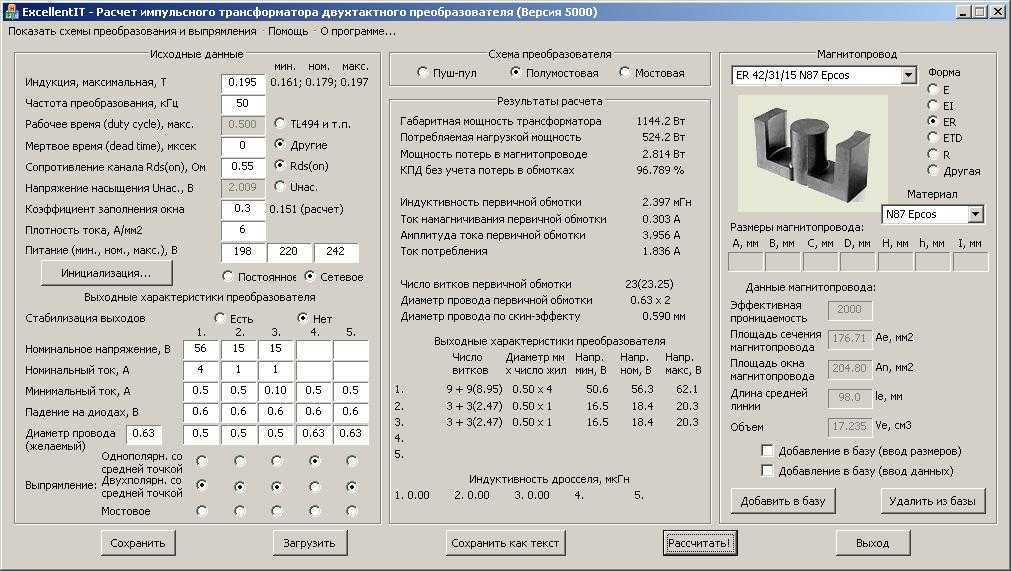Image resolution: width=1011 pixels, height=571 pixels.
Task: Select 'Однополярн.' rectification for output 3
Action: click(277, 461)
